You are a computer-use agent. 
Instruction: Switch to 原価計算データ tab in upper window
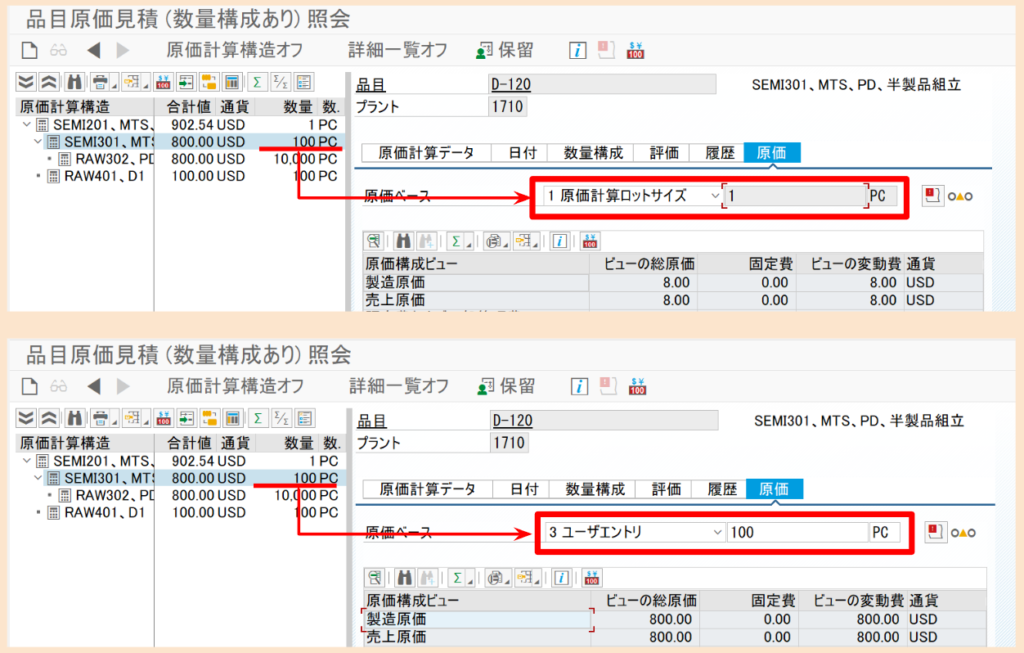tap(426, 153)
